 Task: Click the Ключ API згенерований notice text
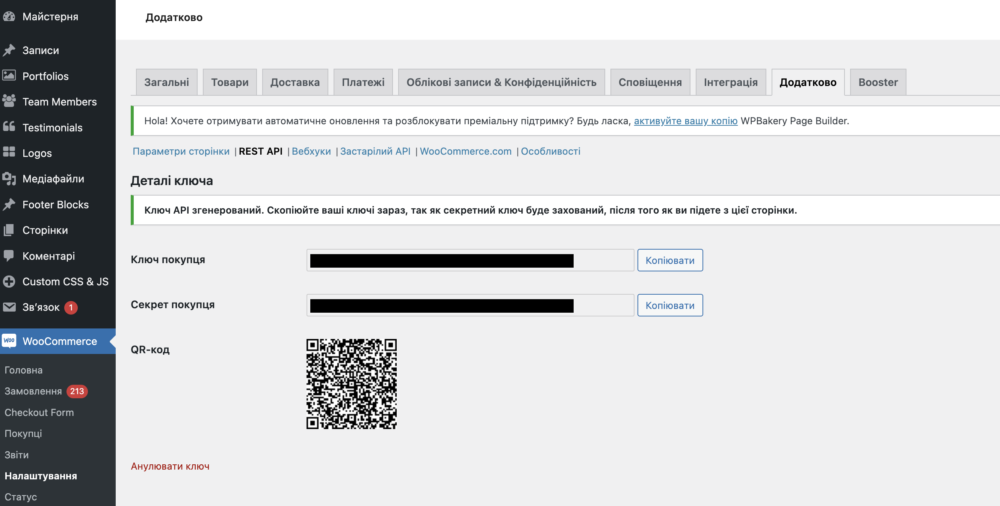tap(471, 210)
